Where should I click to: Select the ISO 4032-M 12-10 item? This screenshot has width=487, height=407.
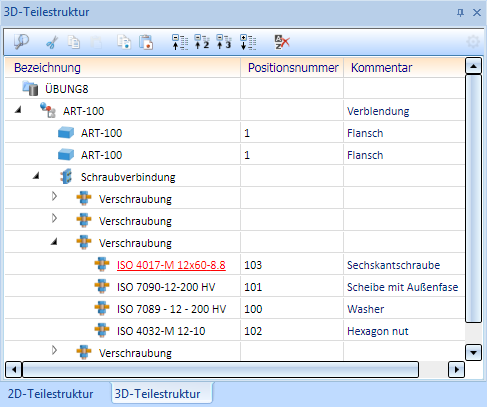tap(161, 331)
